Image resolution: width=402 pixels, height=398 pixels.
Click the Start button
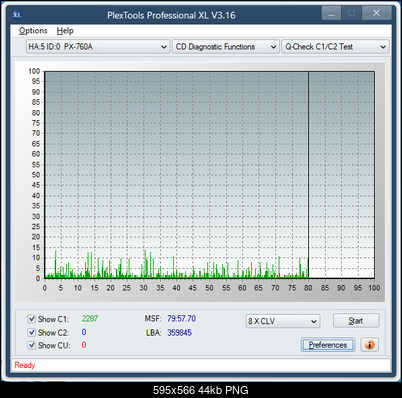coord(356,321)
